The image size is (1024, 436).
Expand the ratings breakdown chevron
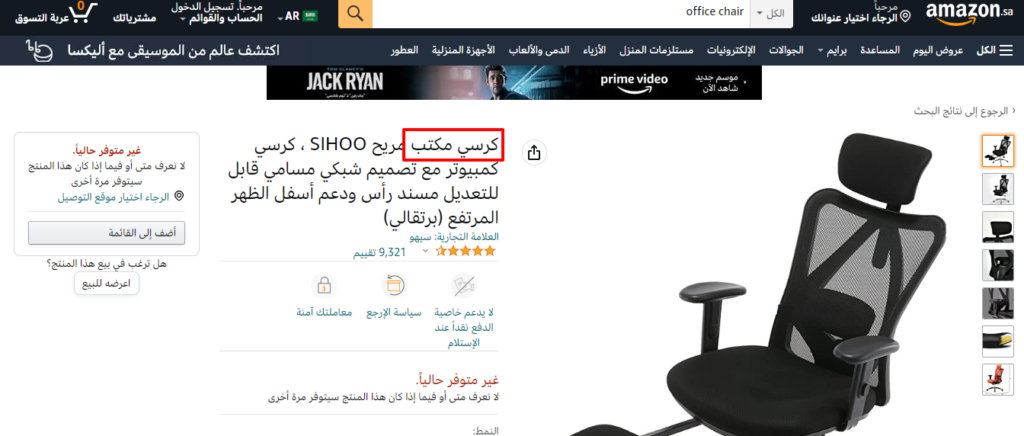[426, 251]
